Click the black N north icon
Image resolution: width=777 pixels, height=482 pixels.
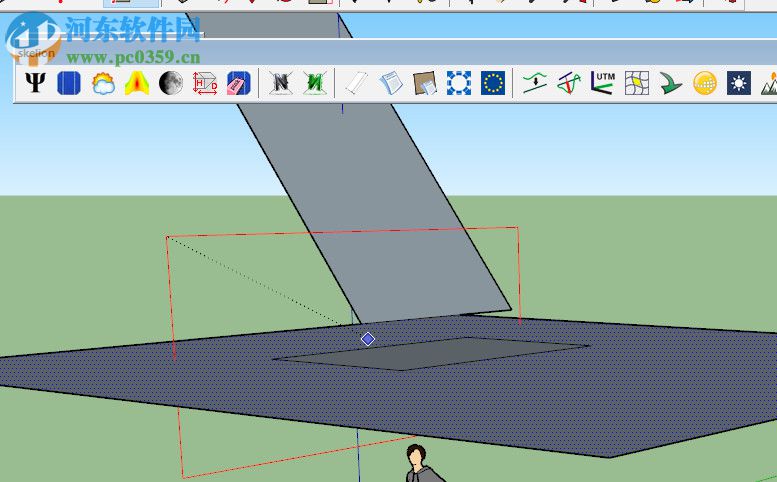(281, 83)
